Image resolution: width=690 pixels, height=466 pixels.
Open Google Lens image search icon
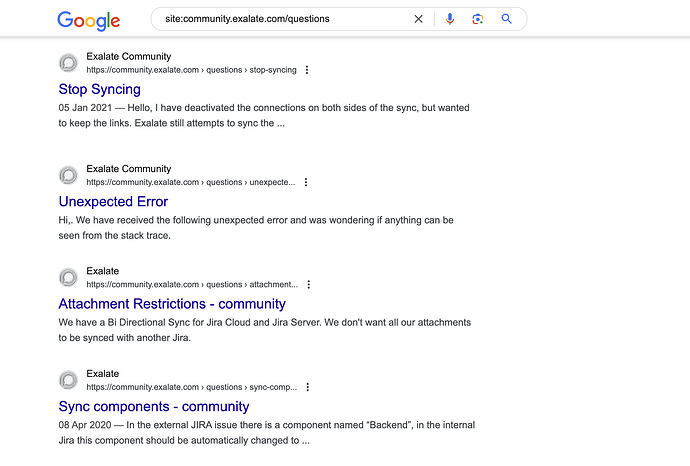click(478, 19)
